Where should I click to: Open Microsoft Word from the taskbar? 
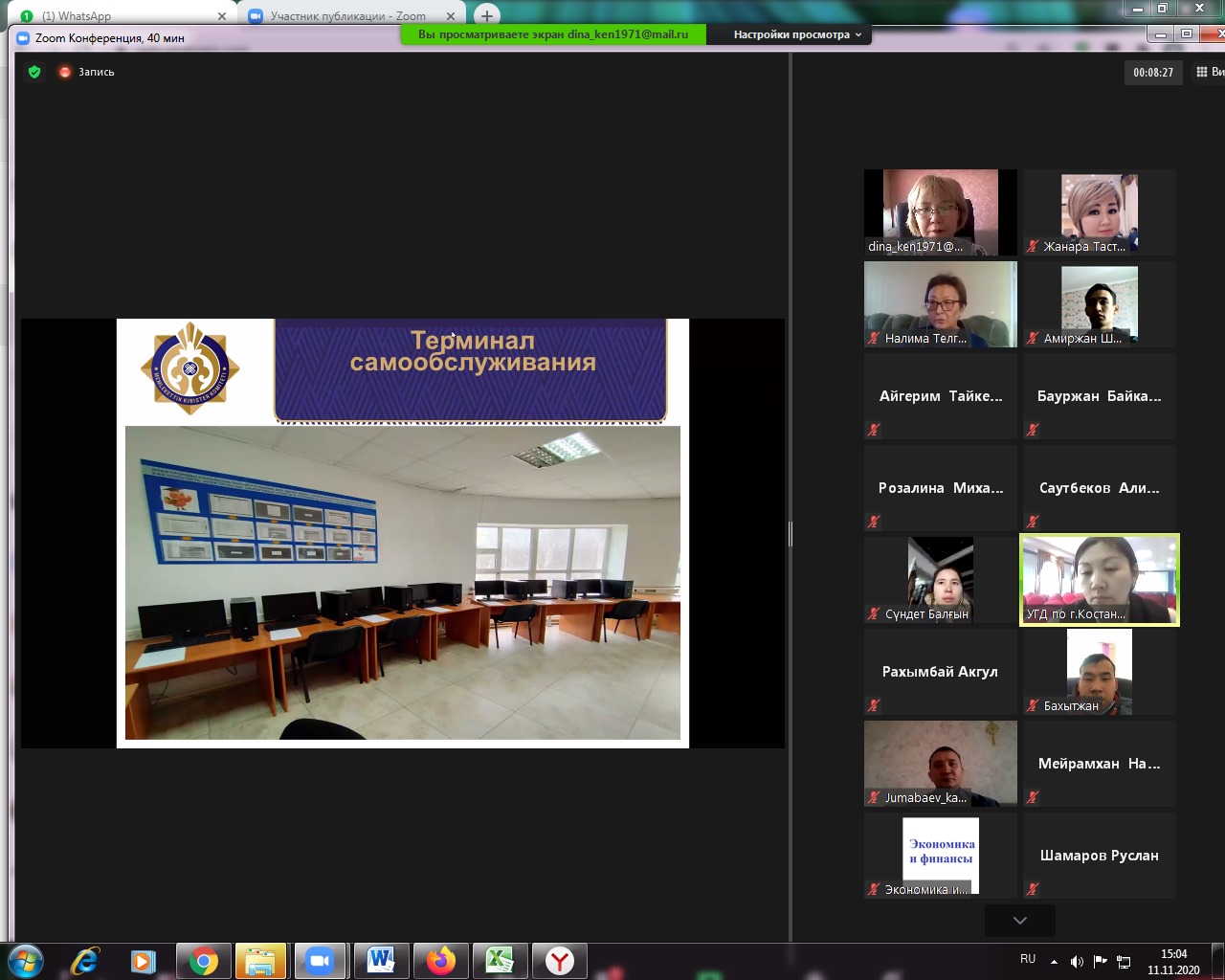tap(381, 961)
